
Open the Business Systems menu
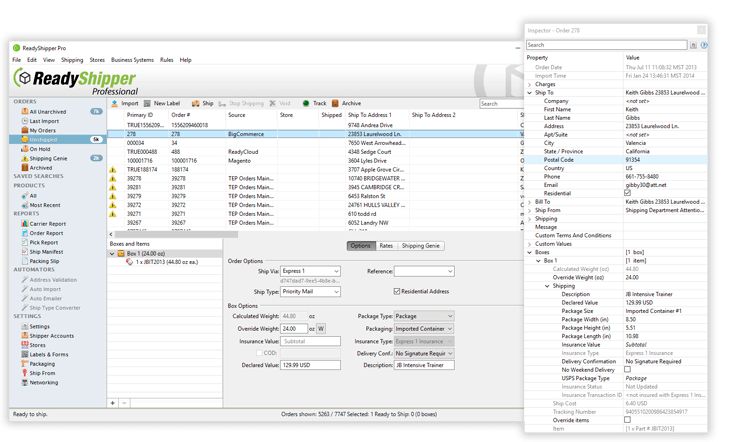pos(132,60)
